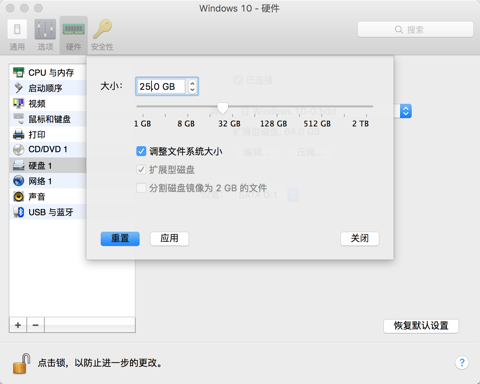
Task: Select the 打印 printer item
Action: [48, 135]
